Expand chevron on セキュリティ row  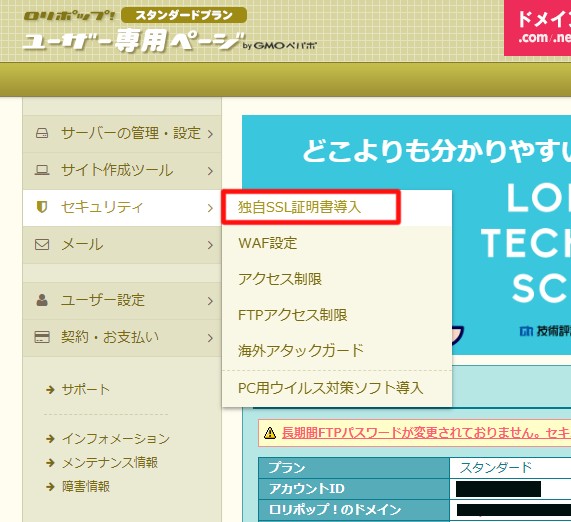(x=210, y=208)
